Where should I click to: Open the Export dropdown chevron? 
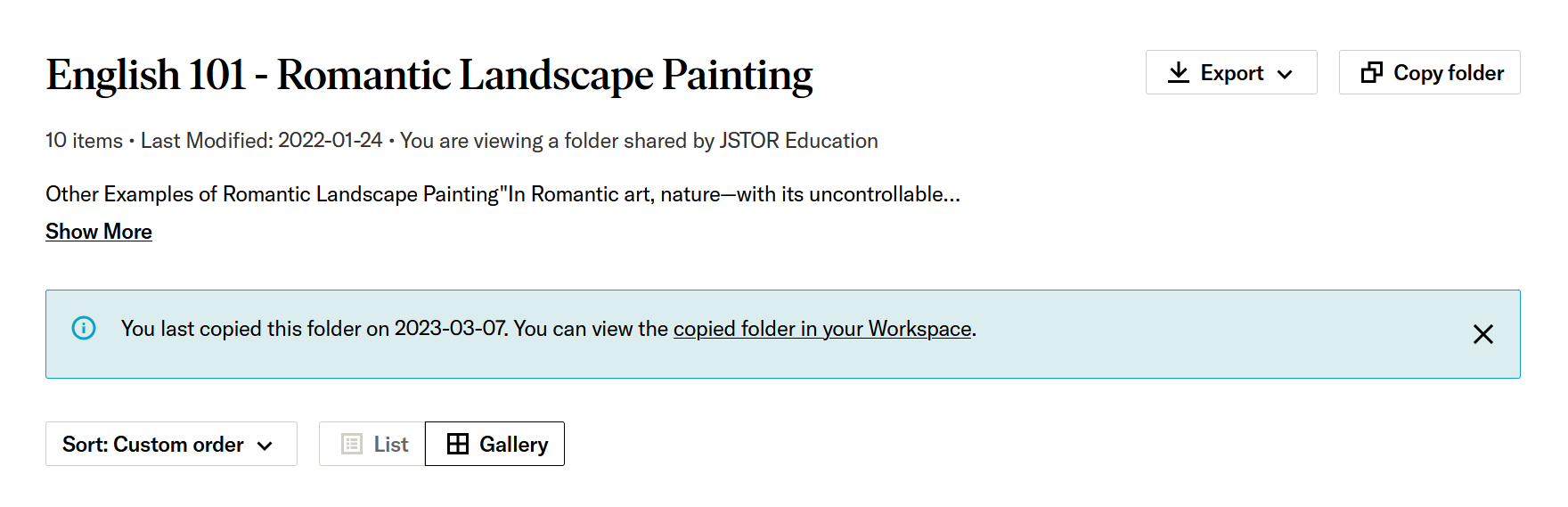[1285, 74]
